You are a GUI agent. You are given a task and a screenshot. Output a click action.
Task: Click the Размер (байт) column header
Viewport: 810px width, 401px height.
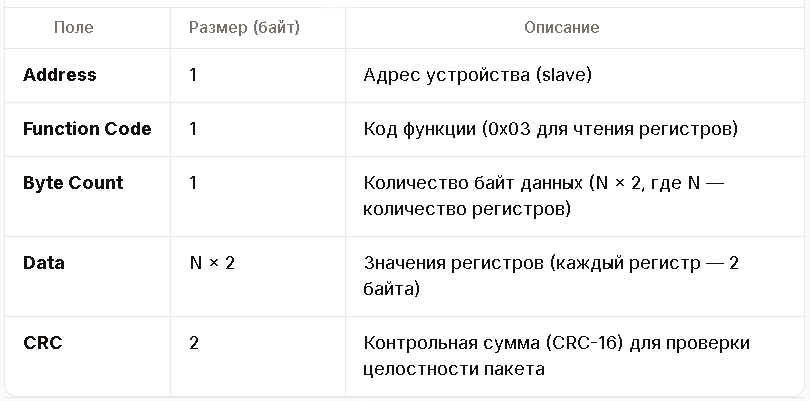[x=244, y=27]
